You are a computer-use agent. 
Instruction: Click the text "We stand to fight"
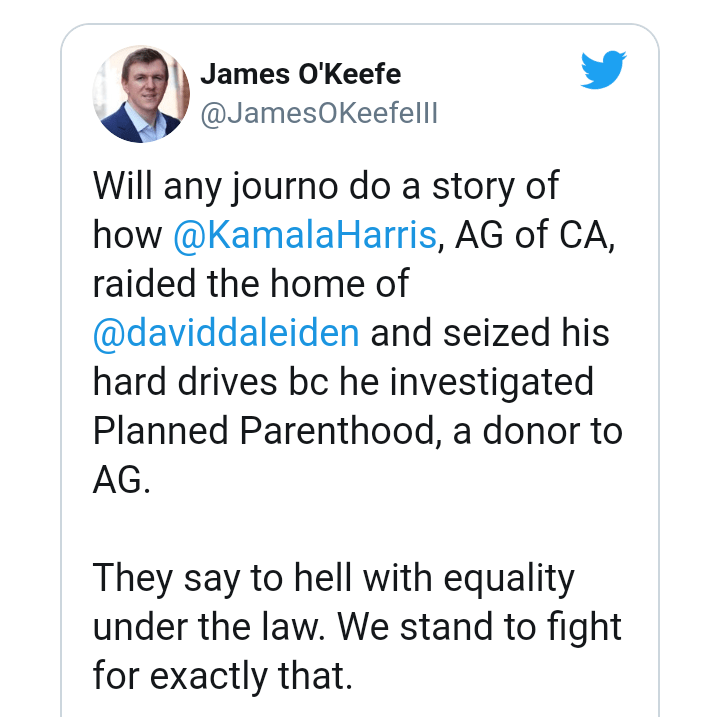(x=479, y=627)
